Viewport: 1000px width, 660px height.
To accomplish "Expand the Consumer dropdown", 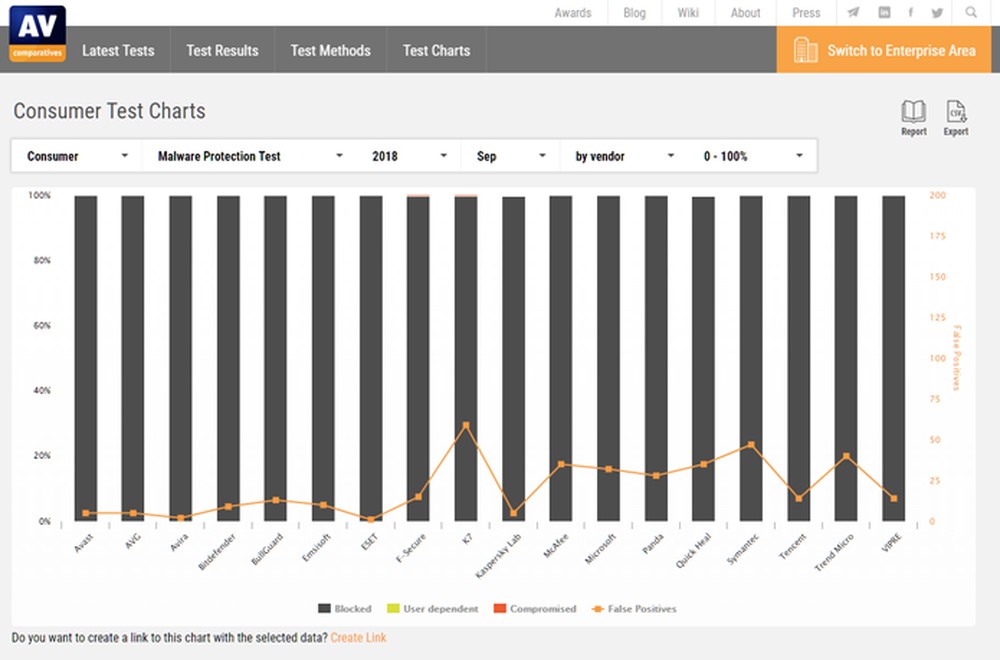I will (78, 156).
